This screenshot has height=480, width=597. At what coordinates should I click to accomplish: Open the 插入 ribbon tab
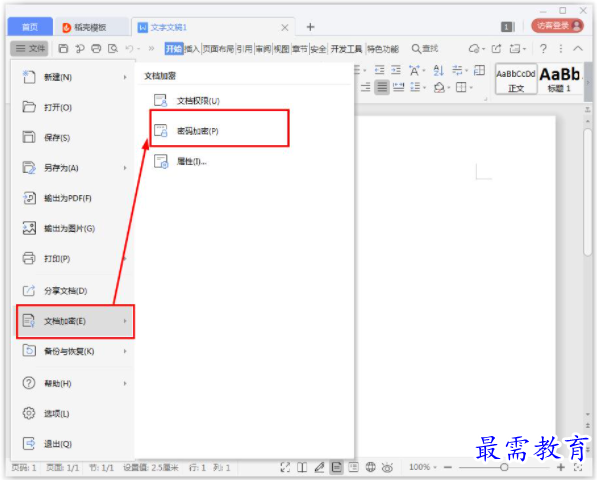click(192, 49)
